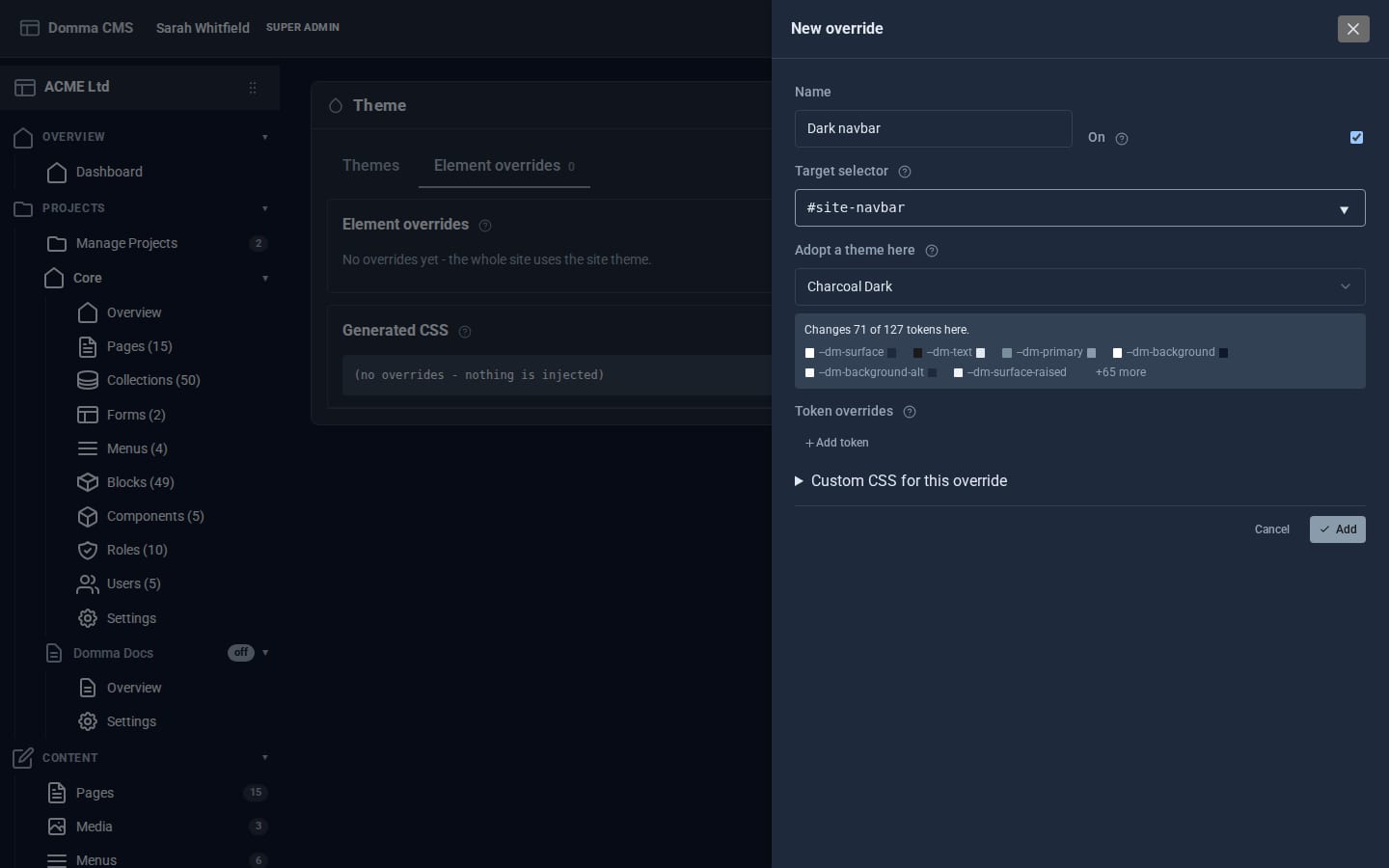The height and width of the screenshot is (868, 1389).
Task: Click the help icon next to the On label
Action: 1122,139
